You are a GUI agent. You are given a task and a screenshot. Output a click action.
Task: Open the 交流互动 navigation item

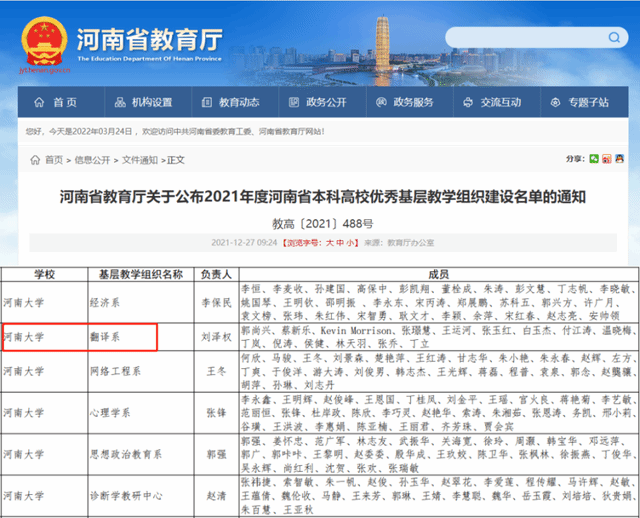tap(497, 102)
